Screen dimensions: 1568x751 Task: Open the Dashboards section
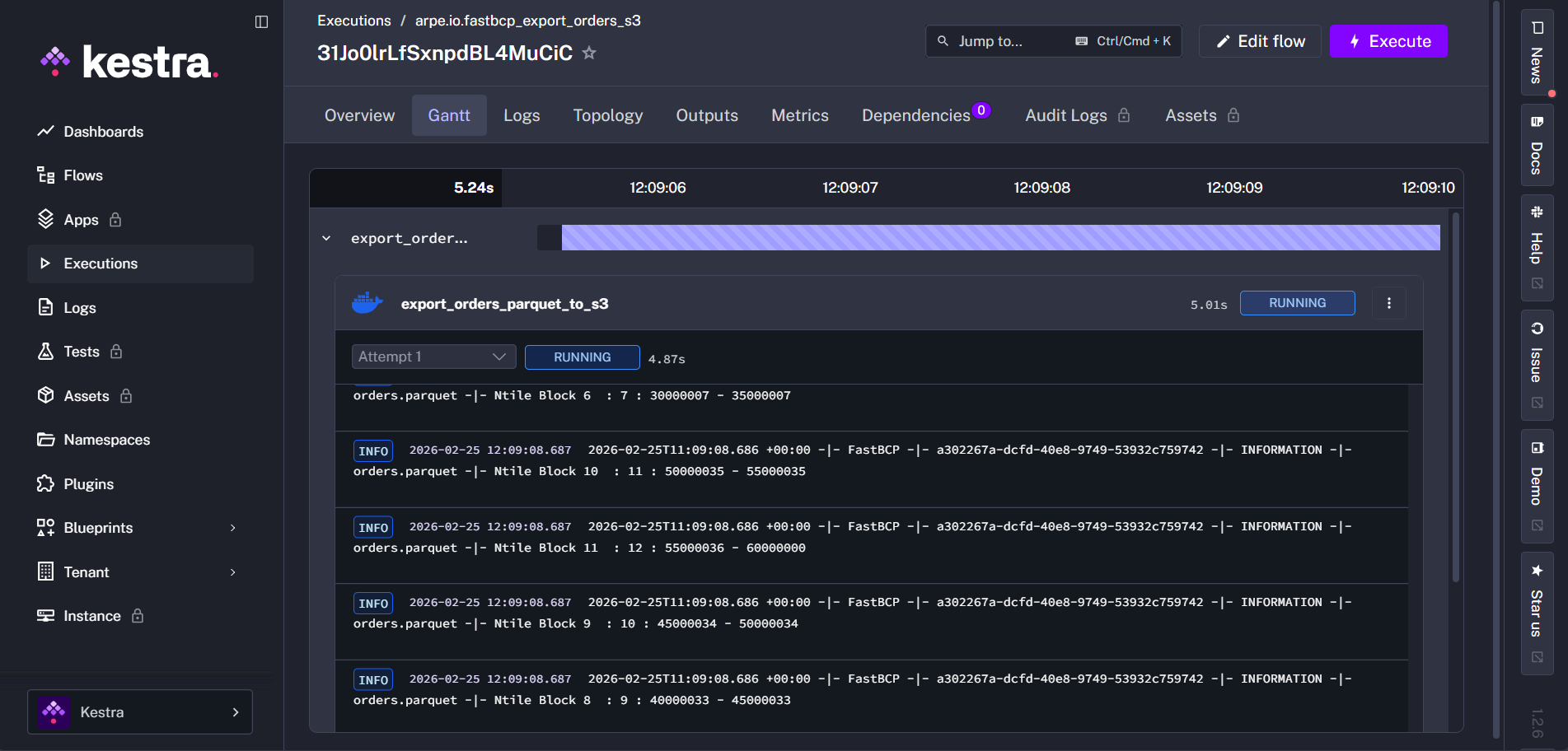tap(103, 131)
